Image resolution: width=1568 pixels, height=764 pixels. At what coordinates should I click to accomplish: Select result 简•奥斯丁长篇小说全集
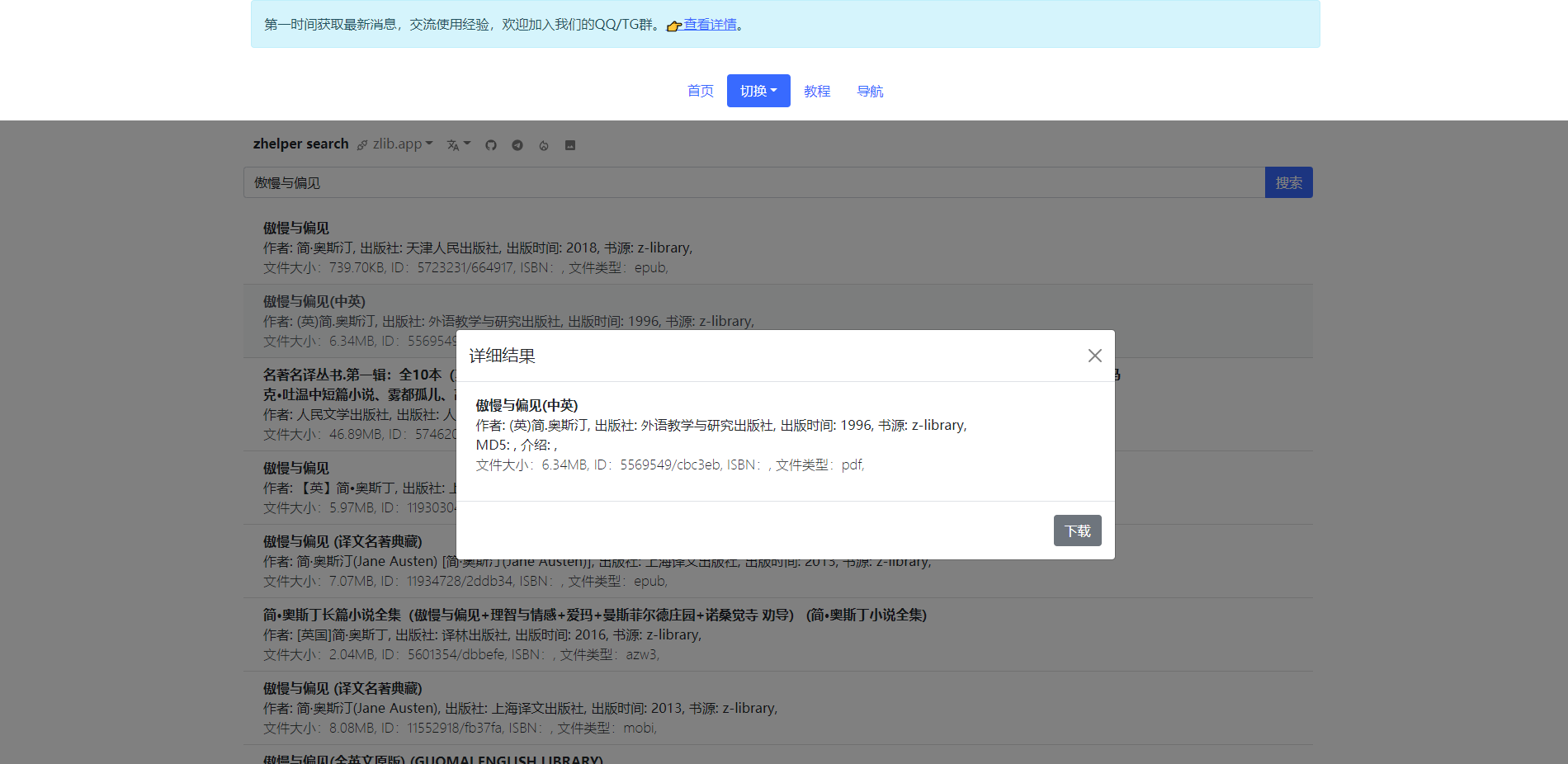[778, 634]
